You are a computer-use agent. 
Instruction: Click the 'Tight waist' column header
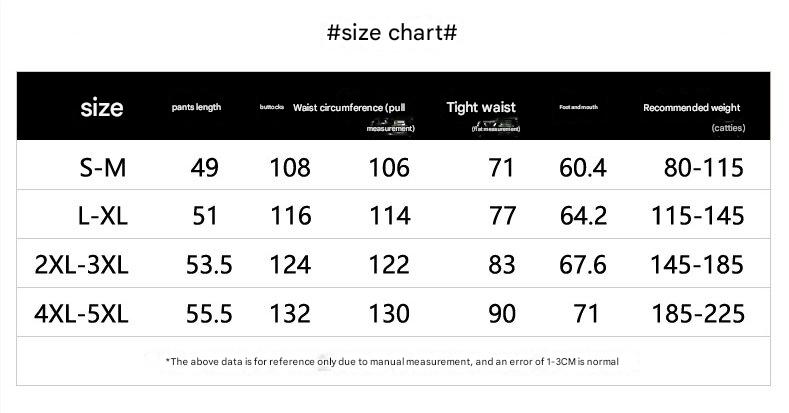pos(481,107)
